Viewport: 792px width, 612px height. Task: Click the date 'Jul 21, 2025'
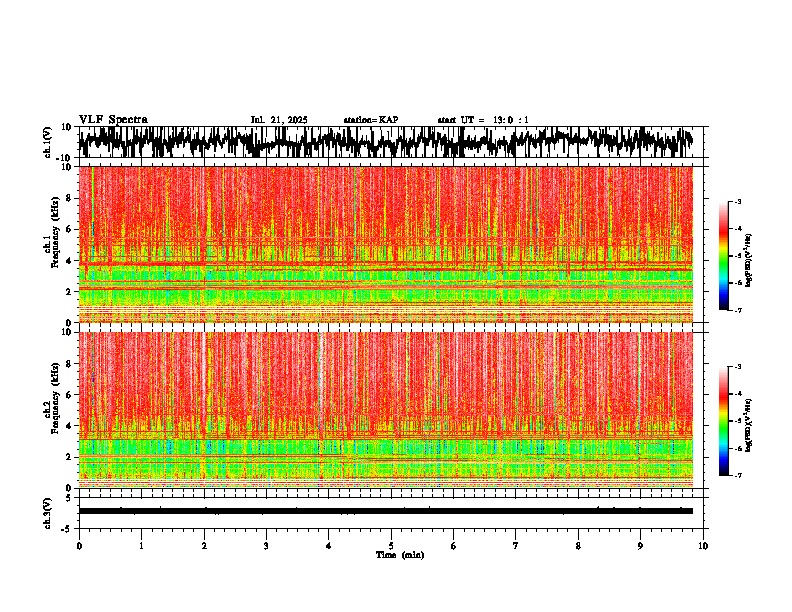(279, 120)
